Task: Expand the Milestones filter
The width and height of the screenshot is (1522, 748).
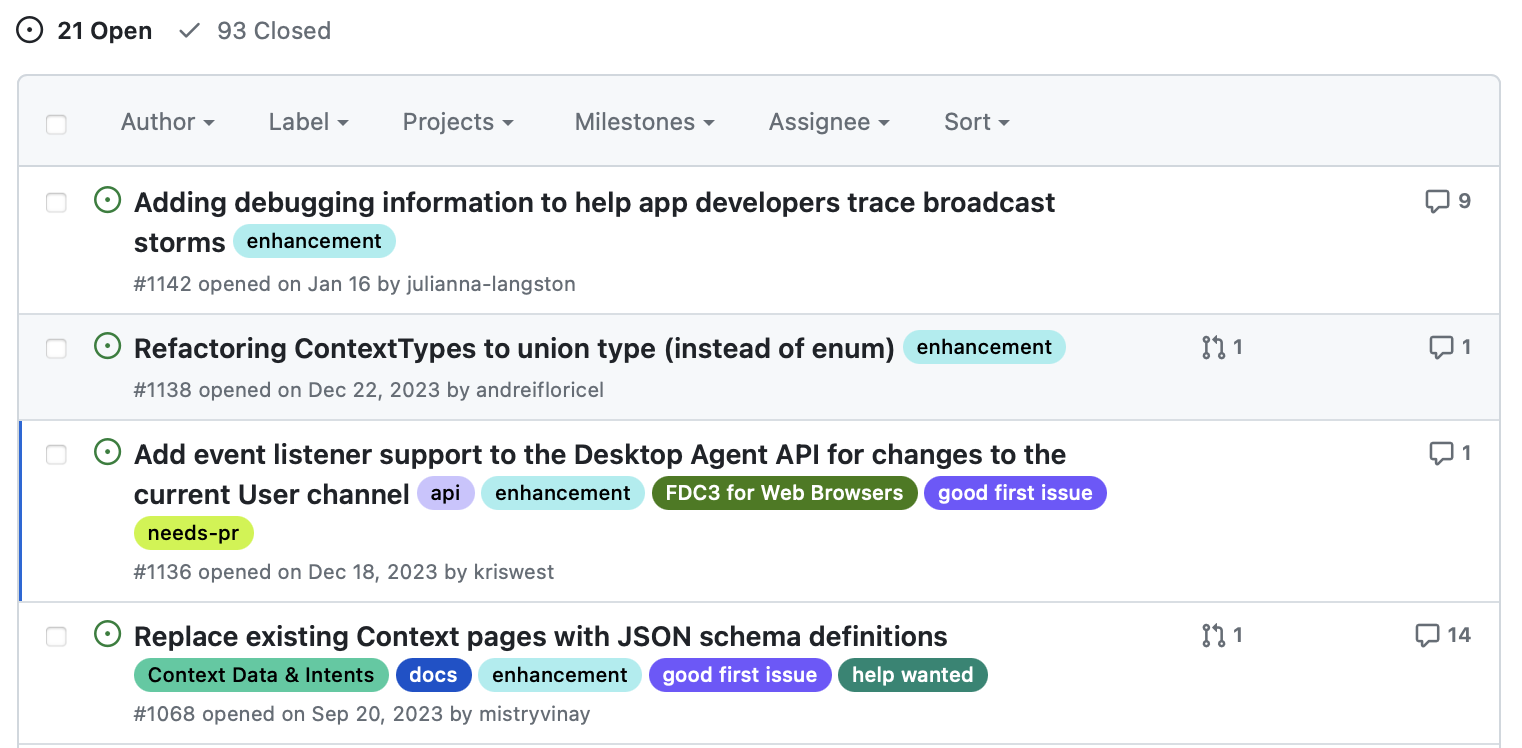Action: click(x=643, y=122)
